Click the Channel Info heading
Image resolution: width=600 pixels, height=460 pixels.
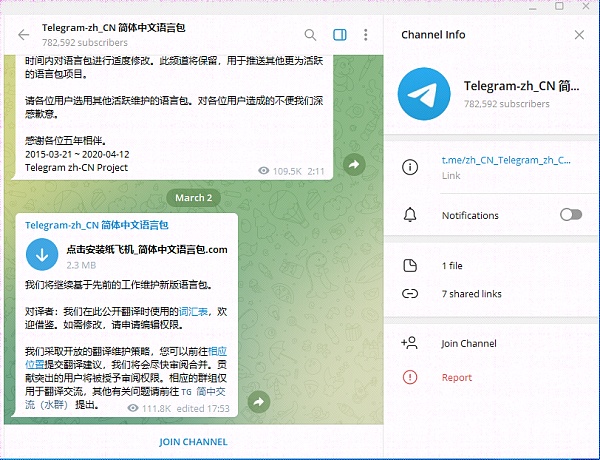click(x=433, y=35)
